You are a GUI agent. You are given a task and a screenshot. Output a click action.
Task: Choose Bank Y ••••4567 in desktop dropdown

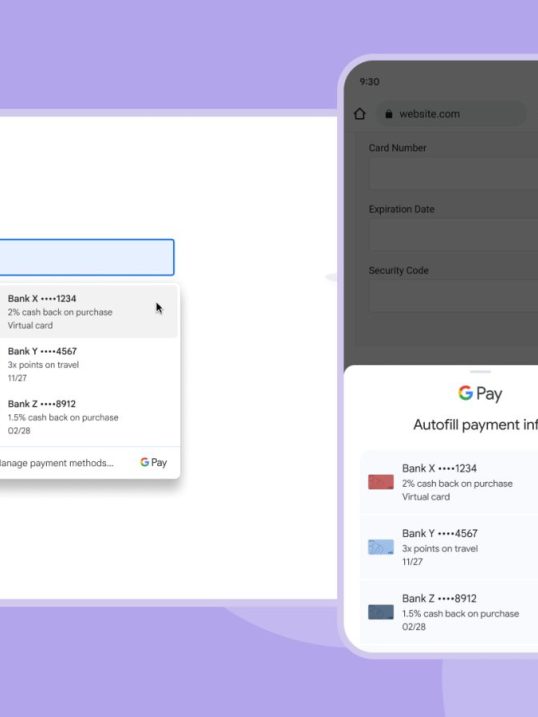(88, 364)
